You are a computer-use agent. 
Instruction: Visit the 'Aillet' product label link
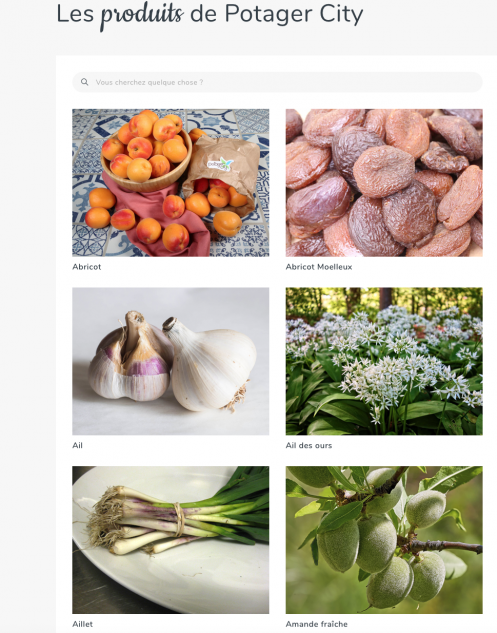click(x=82, y=624)
